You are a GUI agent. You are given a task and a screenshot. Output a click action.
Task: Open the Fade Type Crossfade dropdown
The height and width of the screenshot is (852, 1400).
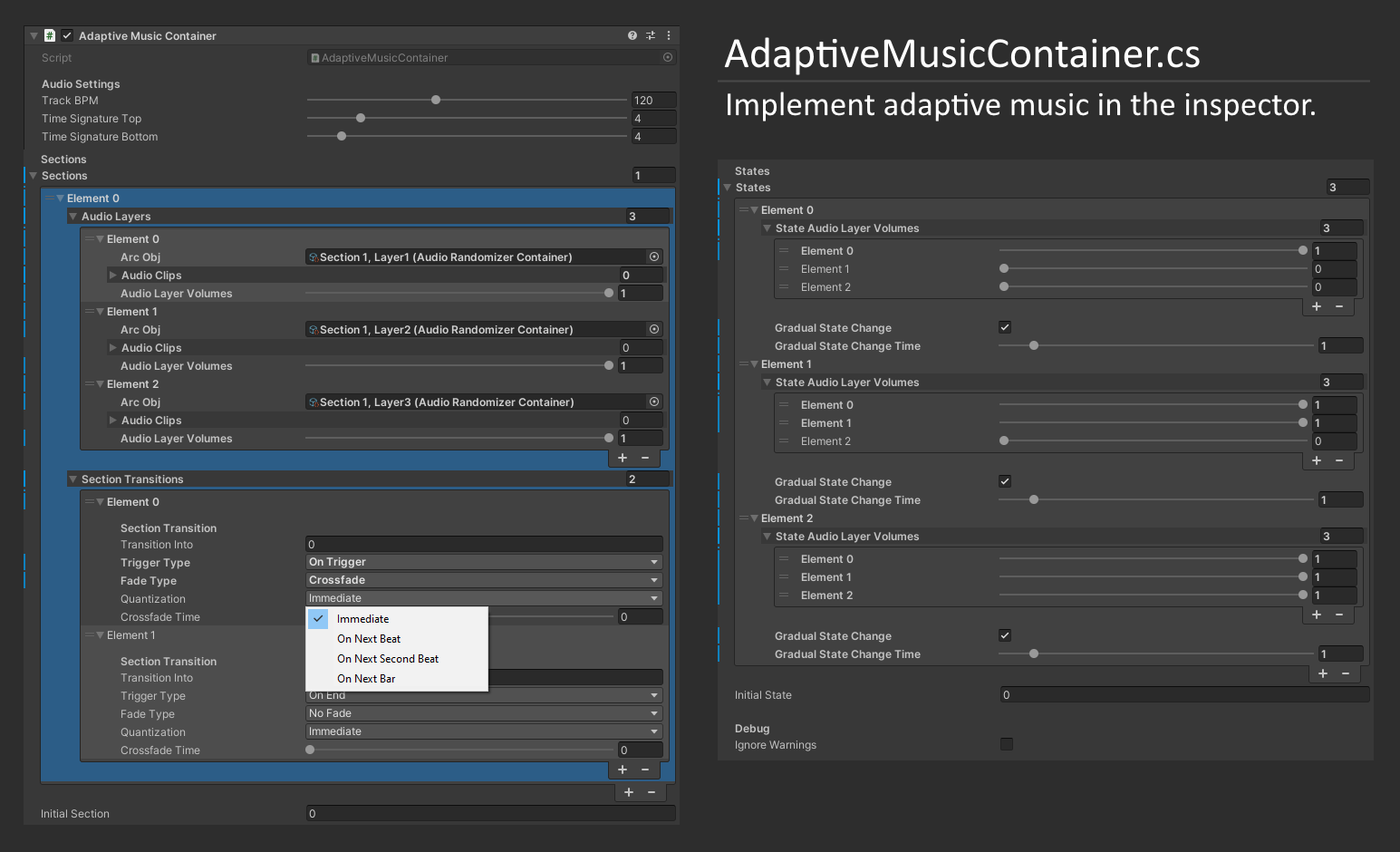(483, 579)
